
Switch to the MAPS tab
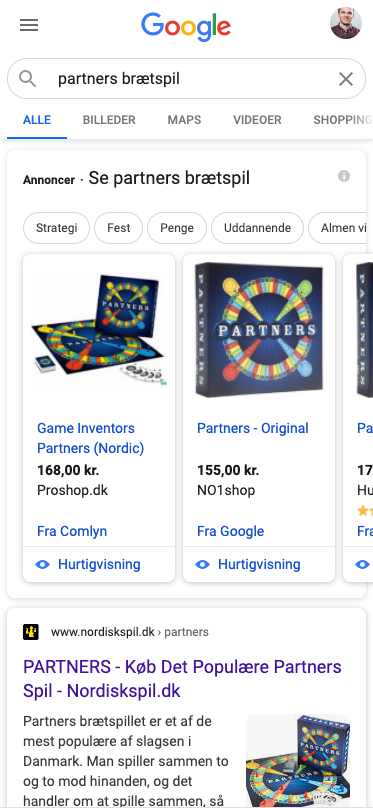click(x=184, y=120)
